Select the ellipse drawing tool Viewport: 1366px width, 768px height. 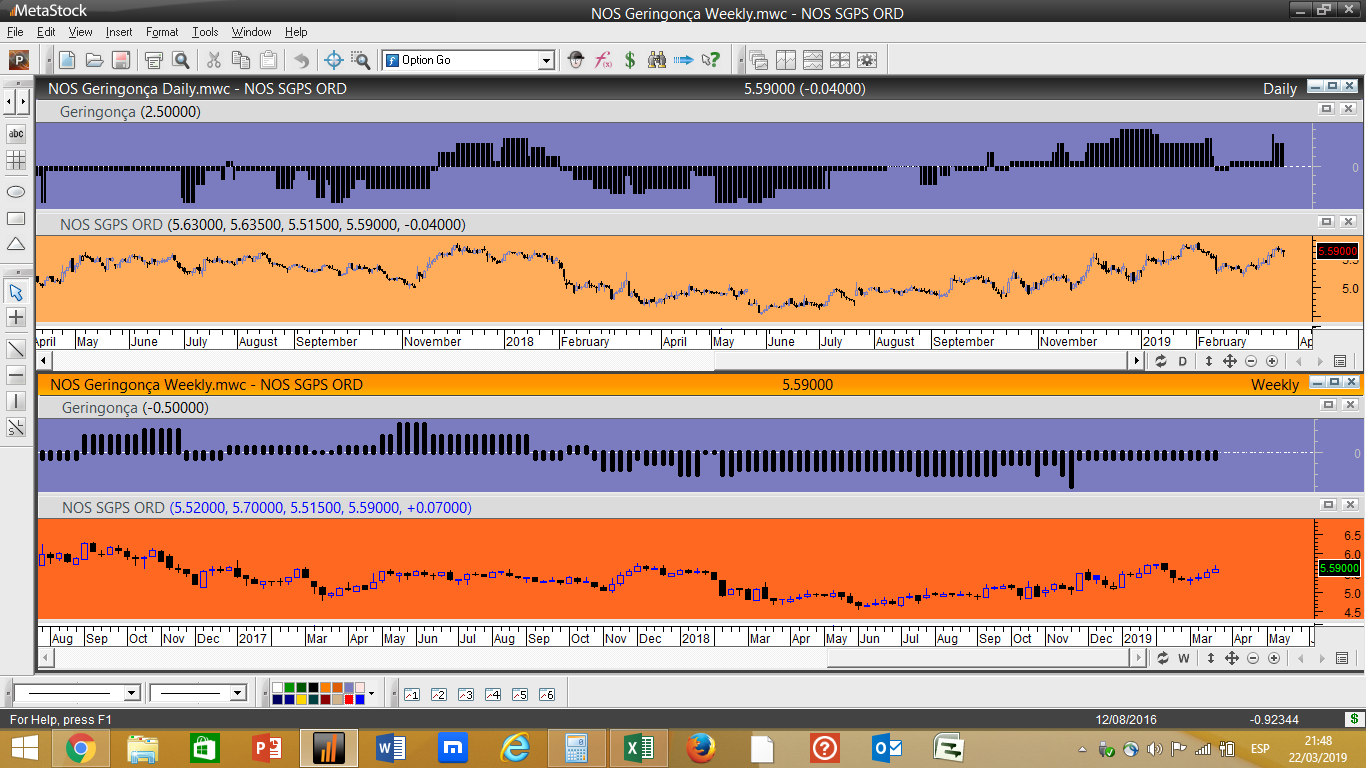point(16,191)
